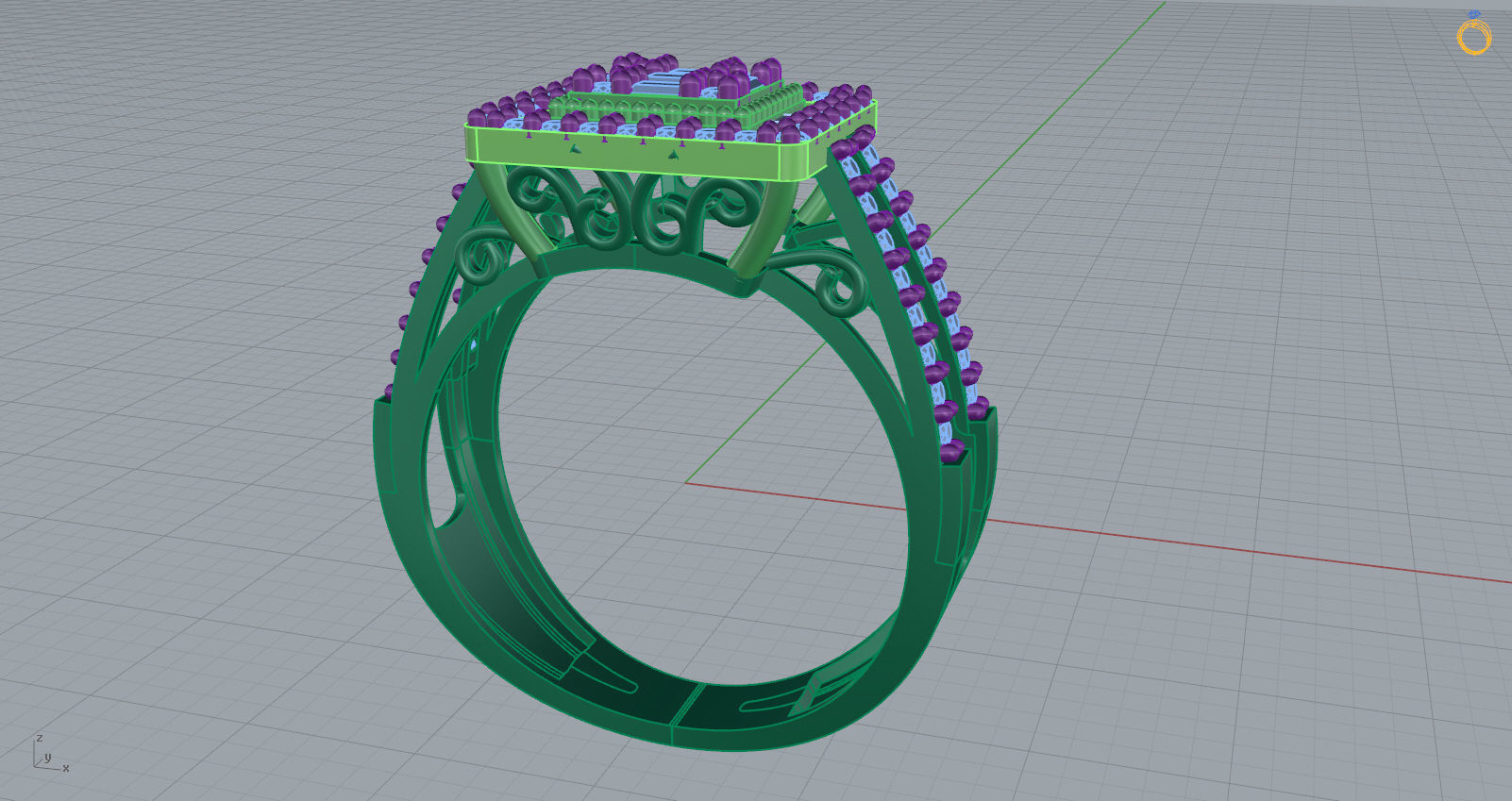Click the gold ring icon in the viewport corner

(x=1473, y=33)
